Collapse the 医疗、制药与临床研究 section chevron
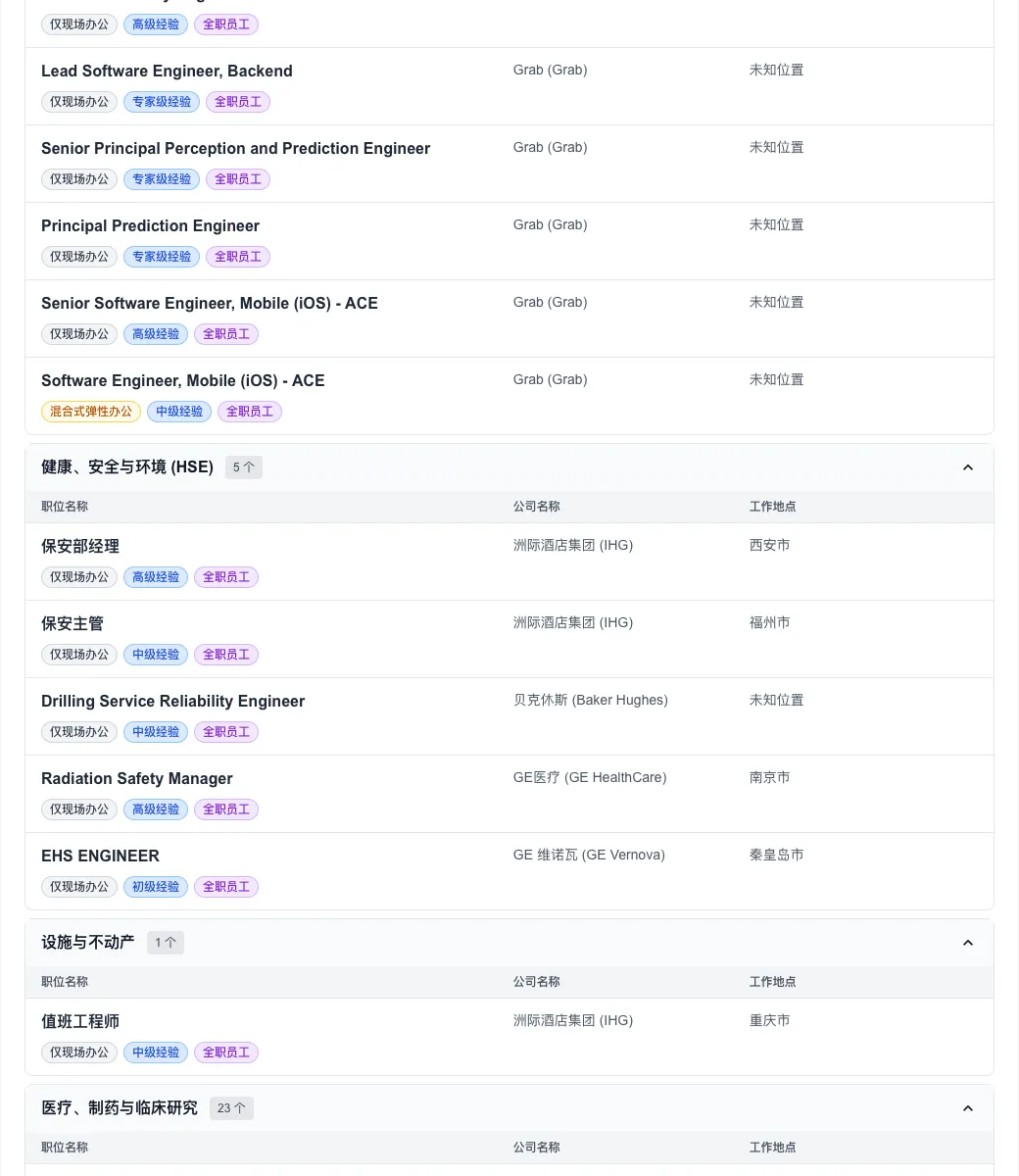 click(x=967, y=1108)
